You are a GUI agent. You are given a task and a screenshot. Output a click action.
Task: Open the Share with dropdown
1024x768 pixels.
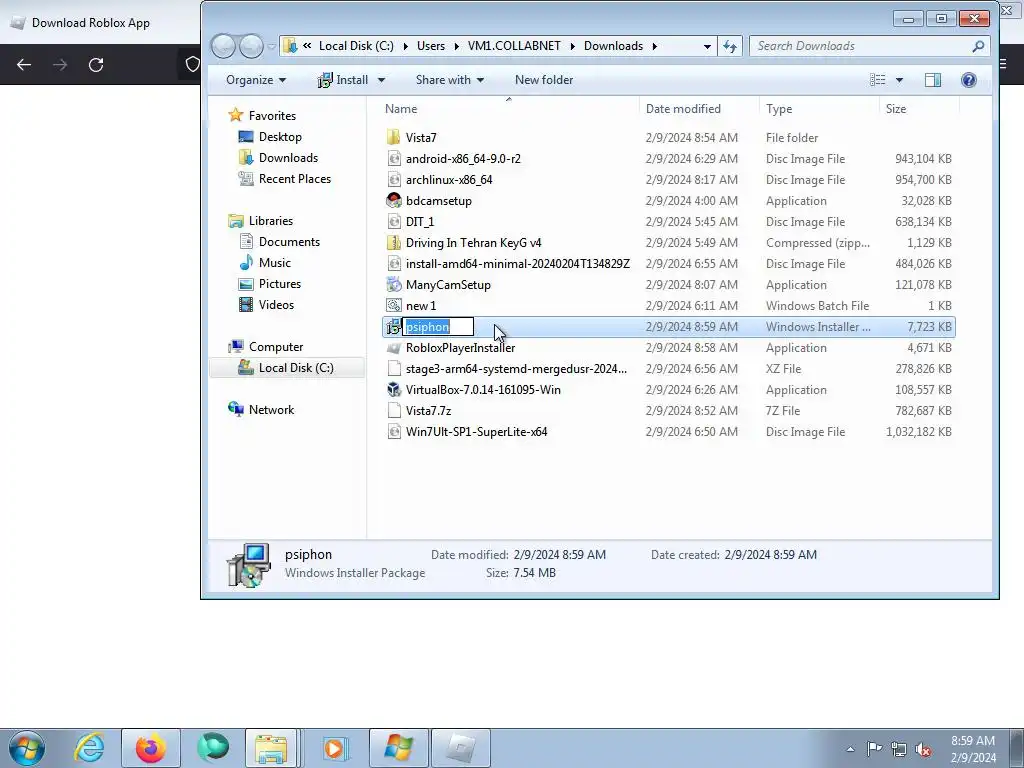click(450, 80)
